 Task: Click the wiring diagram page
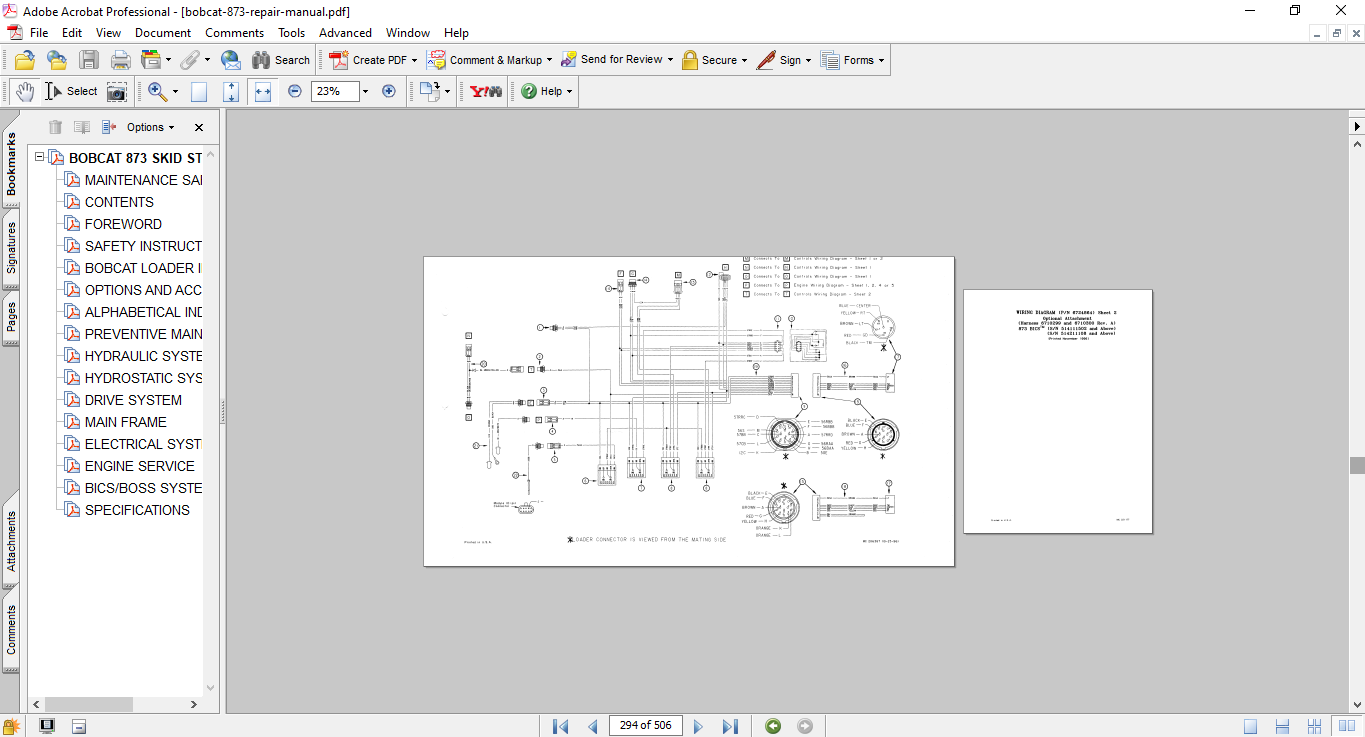click(689, 411)
